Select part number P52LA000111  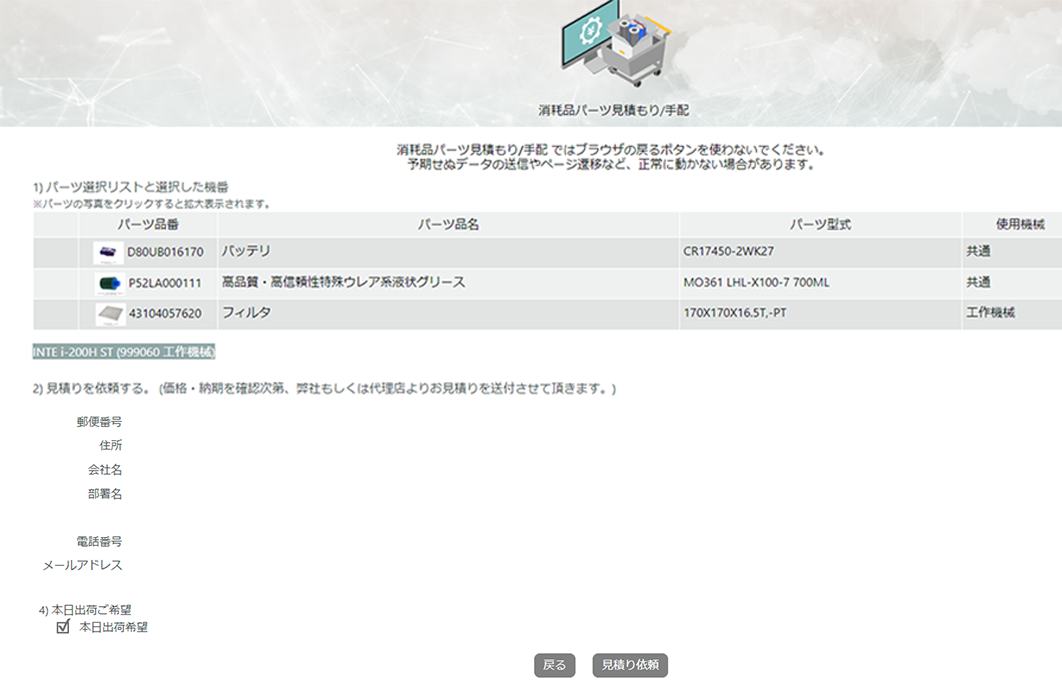(165, 283)
